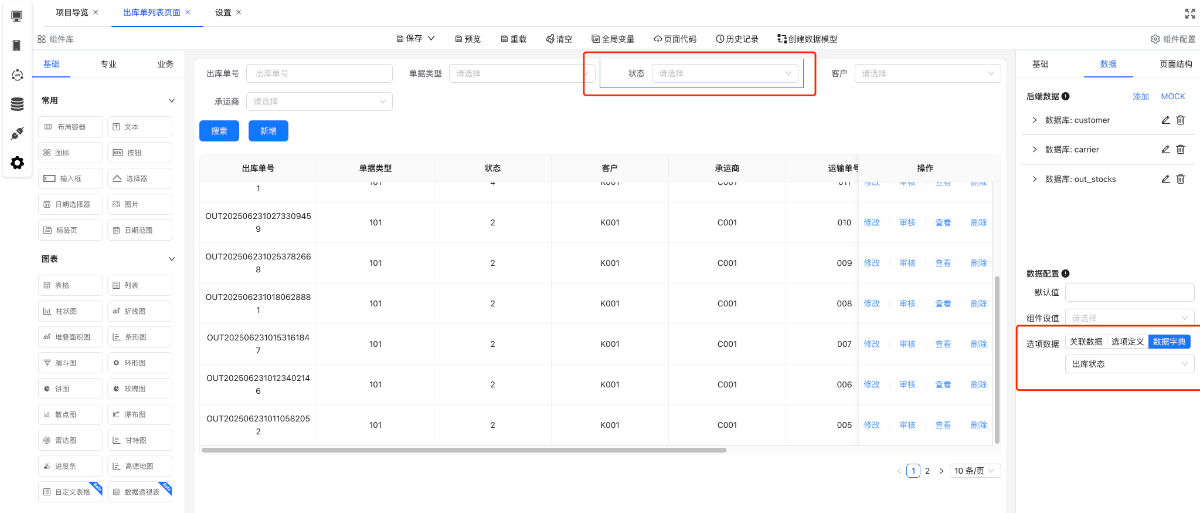The height and width of the screenshot is (513, 1200).
Task: Delete the 数据库: customer entry with trash icon
Action: 1180,120
